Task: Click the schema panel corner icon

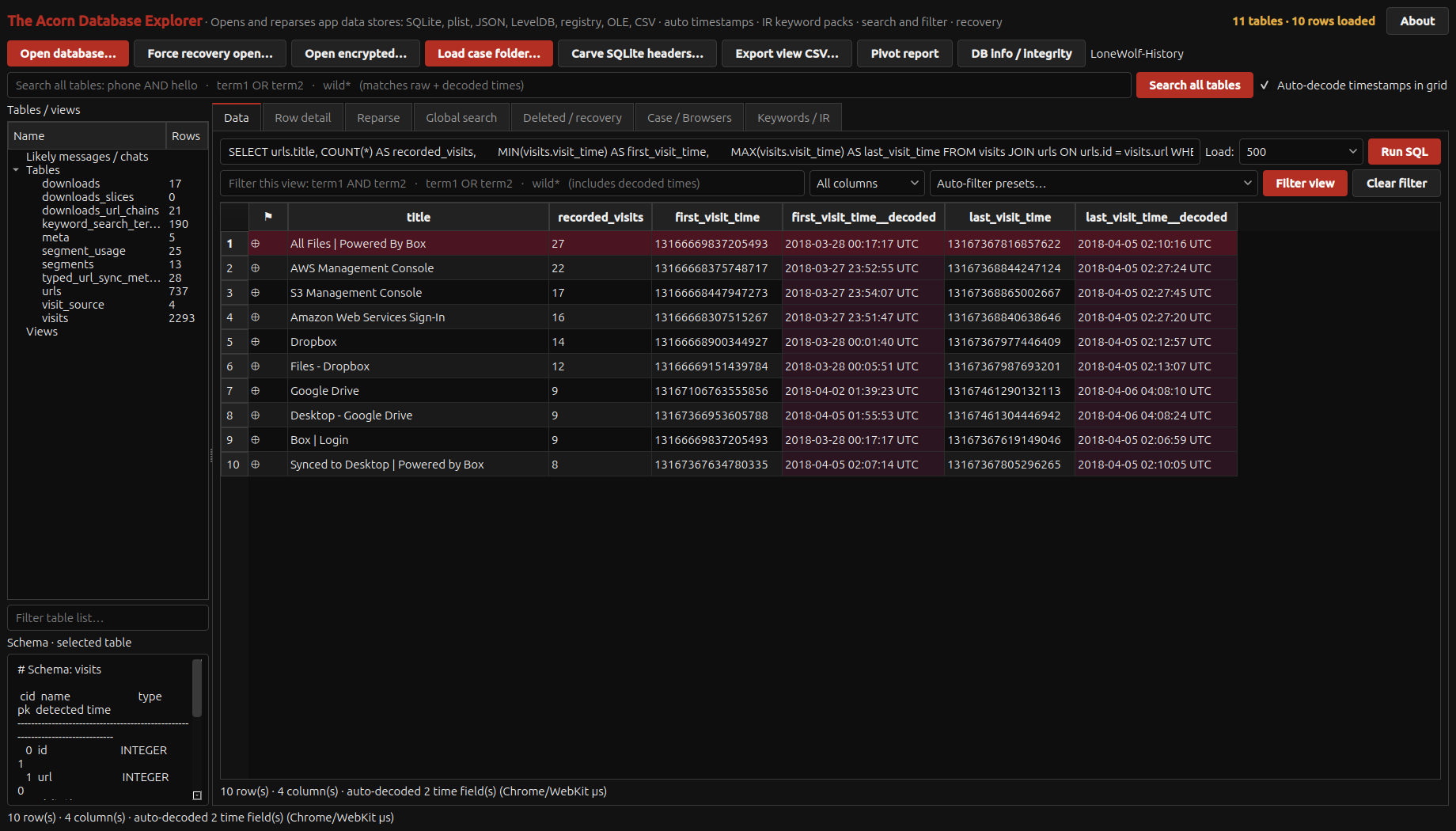Action: point(197,795)
